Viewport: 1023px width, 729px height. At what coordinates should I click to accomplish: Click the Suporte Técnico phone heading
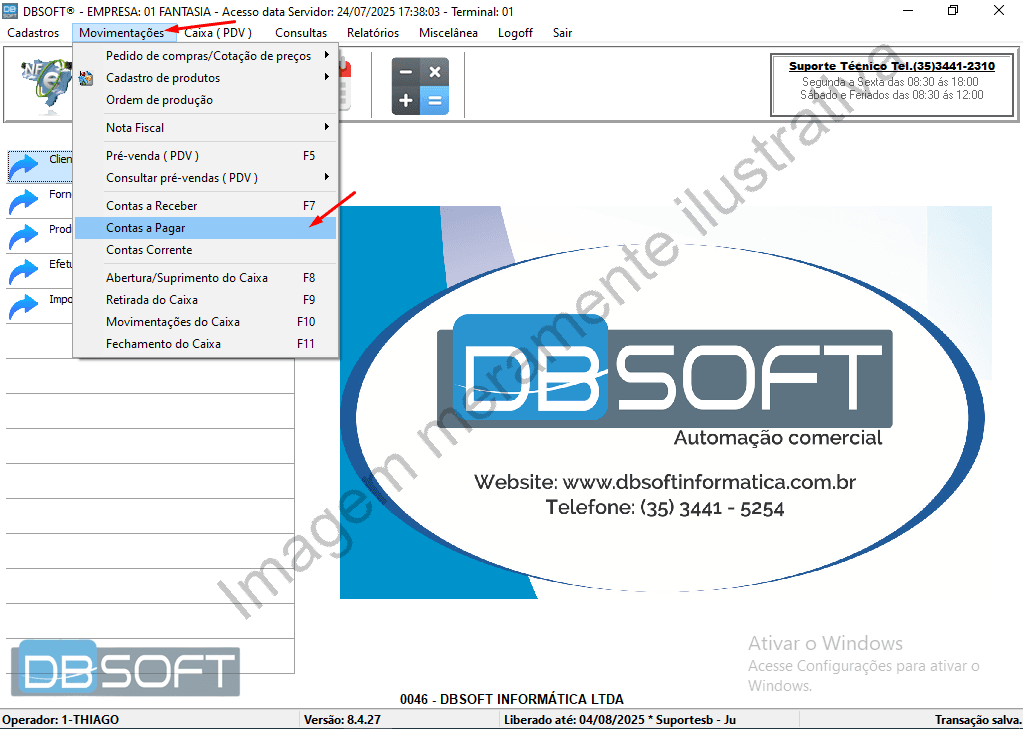tap(891, 66)
